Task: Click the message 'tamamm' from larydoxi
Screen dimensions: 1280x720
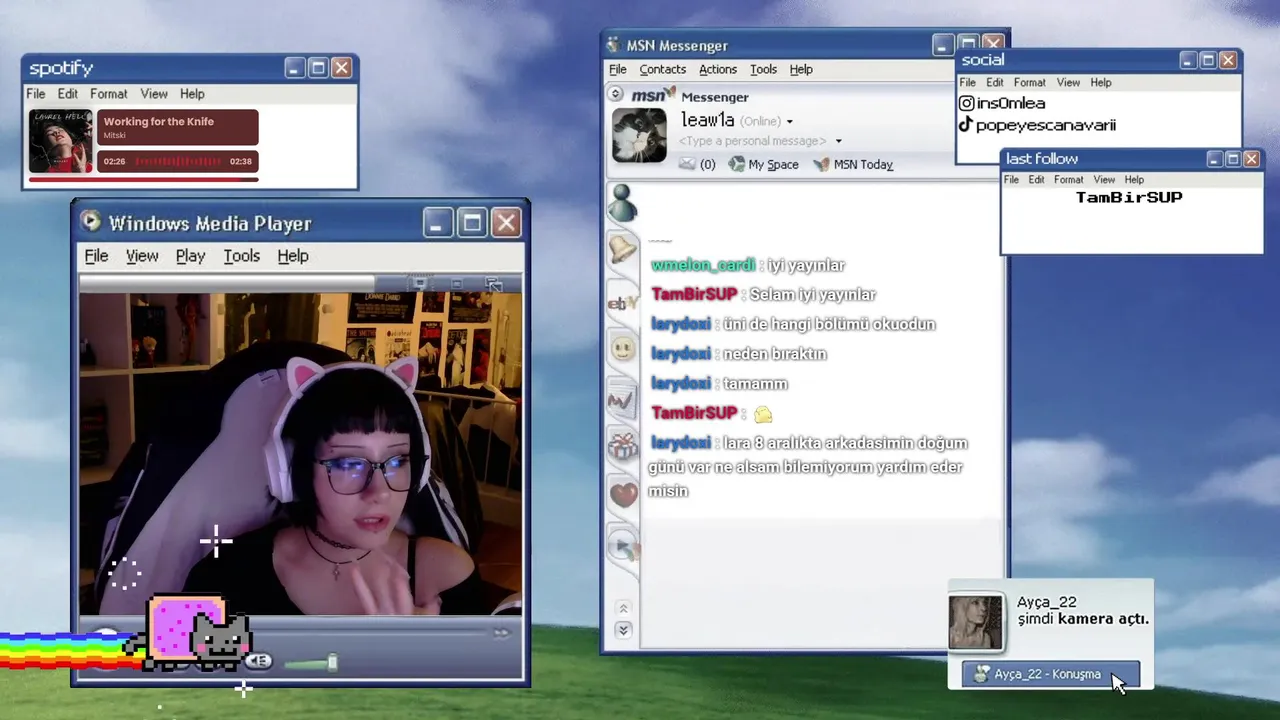Action: click(755, 384)
